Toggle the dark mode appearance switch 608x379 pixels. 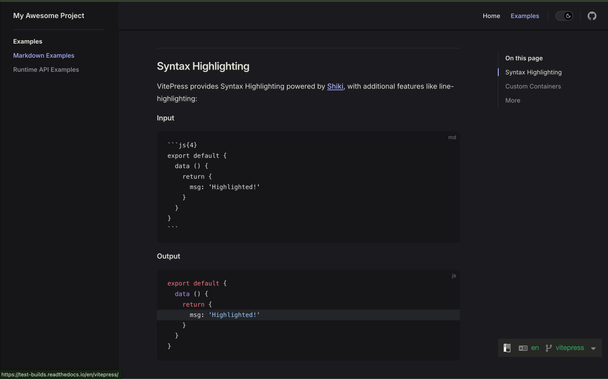[x=564, y=16]
